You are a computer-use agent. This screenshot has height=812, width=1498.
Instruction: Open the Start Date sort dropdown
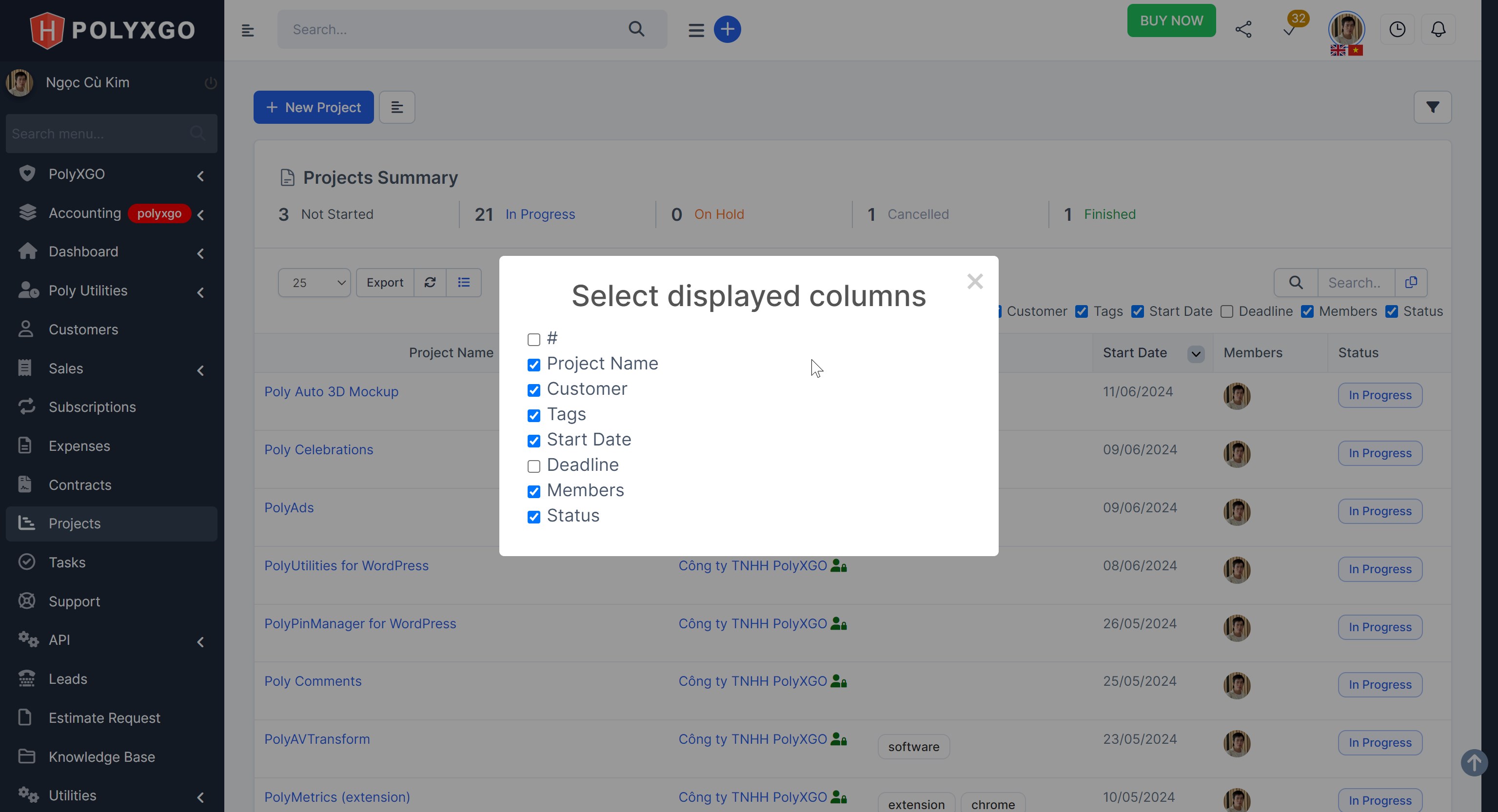click(1196, 353)
